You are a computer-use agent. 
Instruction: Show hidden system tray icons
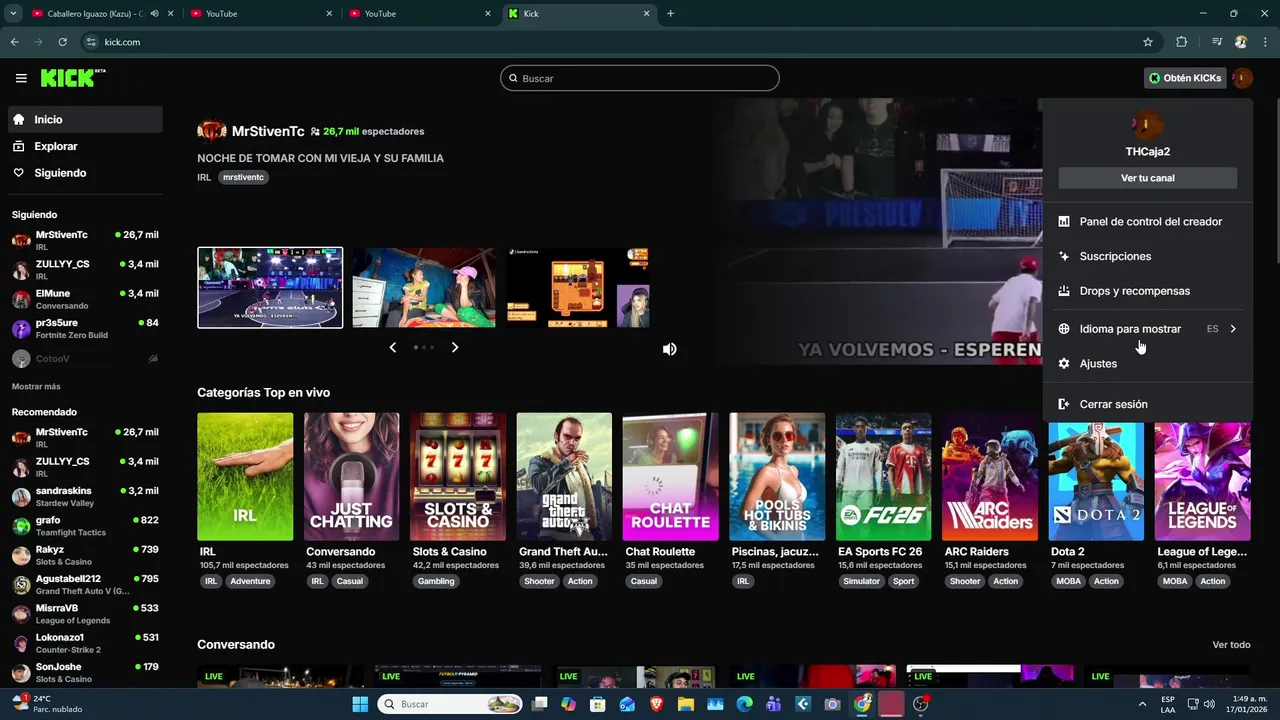1142,704
